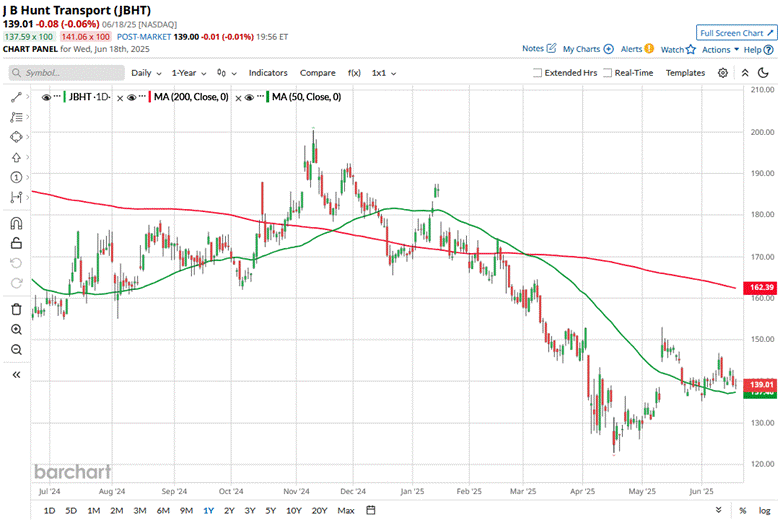Toggle the magnet snap tool
This screenshot has height=520, width=780.
pos(16,223)
